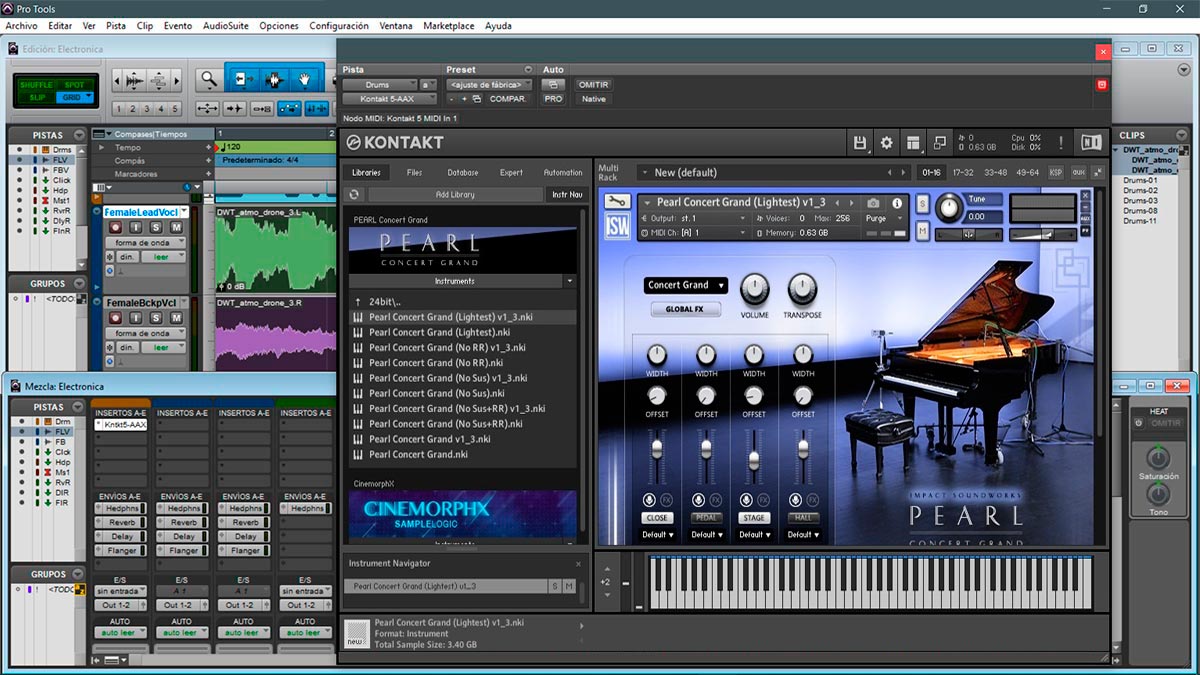This screenshot has height=675, width=1200.
Task: Select 17-32 channel page in Multi Rack
Action: 964,172
